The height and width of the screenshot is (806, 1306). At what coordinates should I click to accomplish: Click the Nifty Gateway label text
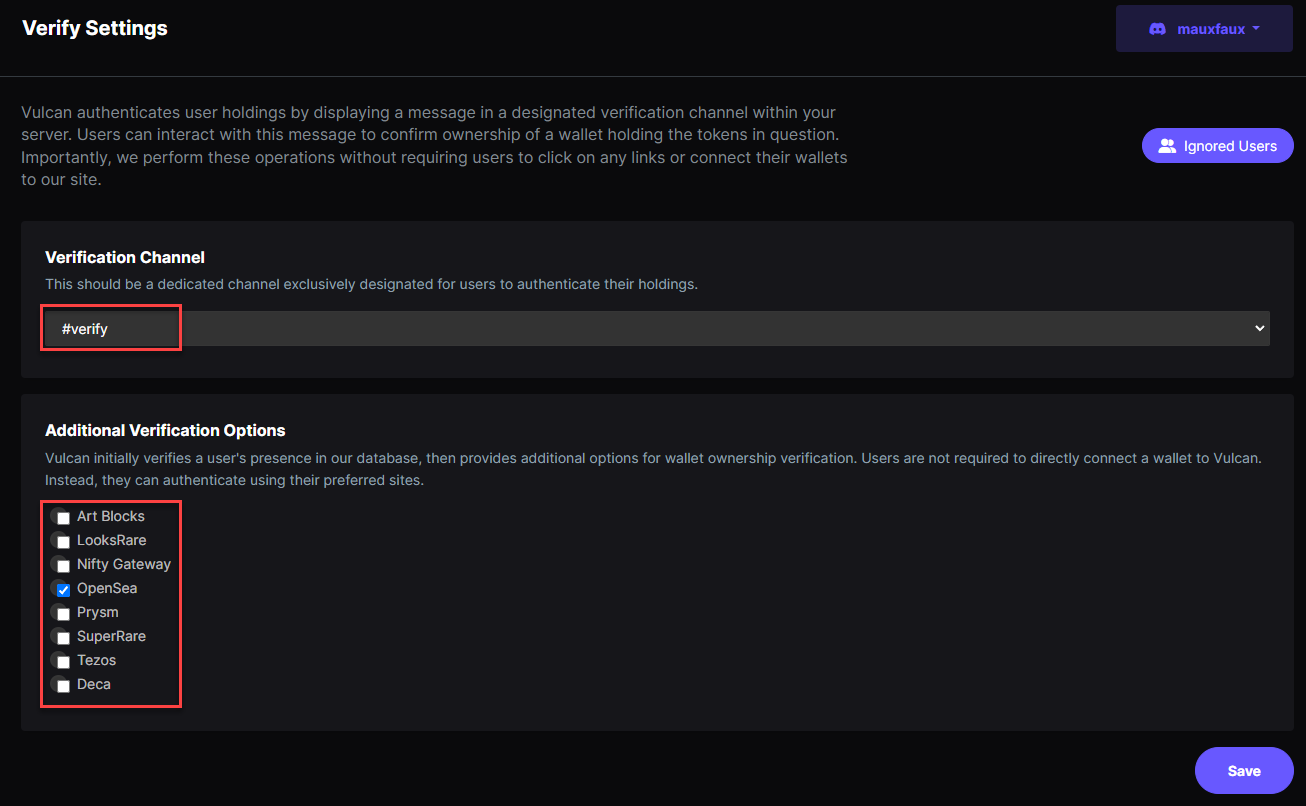[x=124, y=564]
